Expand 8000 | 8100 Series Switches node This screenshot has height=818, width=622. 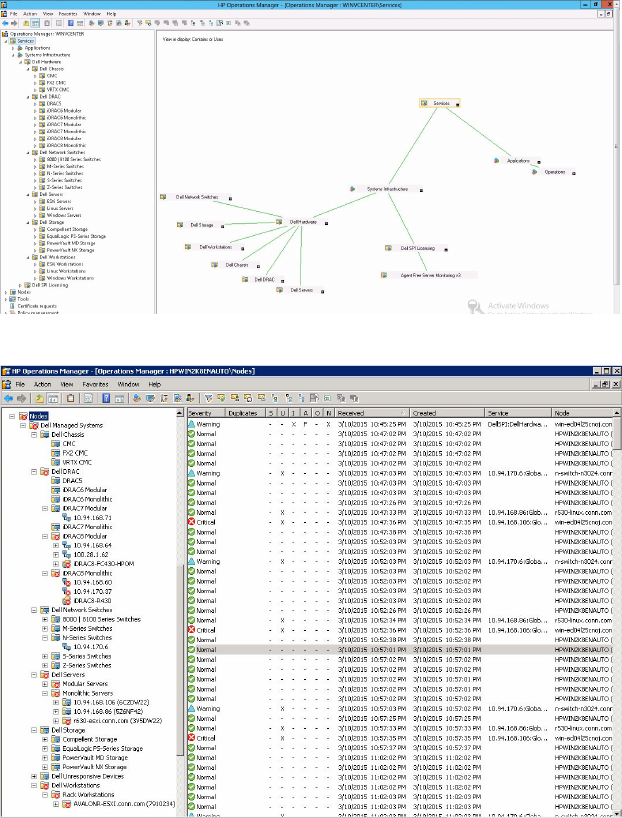[45, 619]
